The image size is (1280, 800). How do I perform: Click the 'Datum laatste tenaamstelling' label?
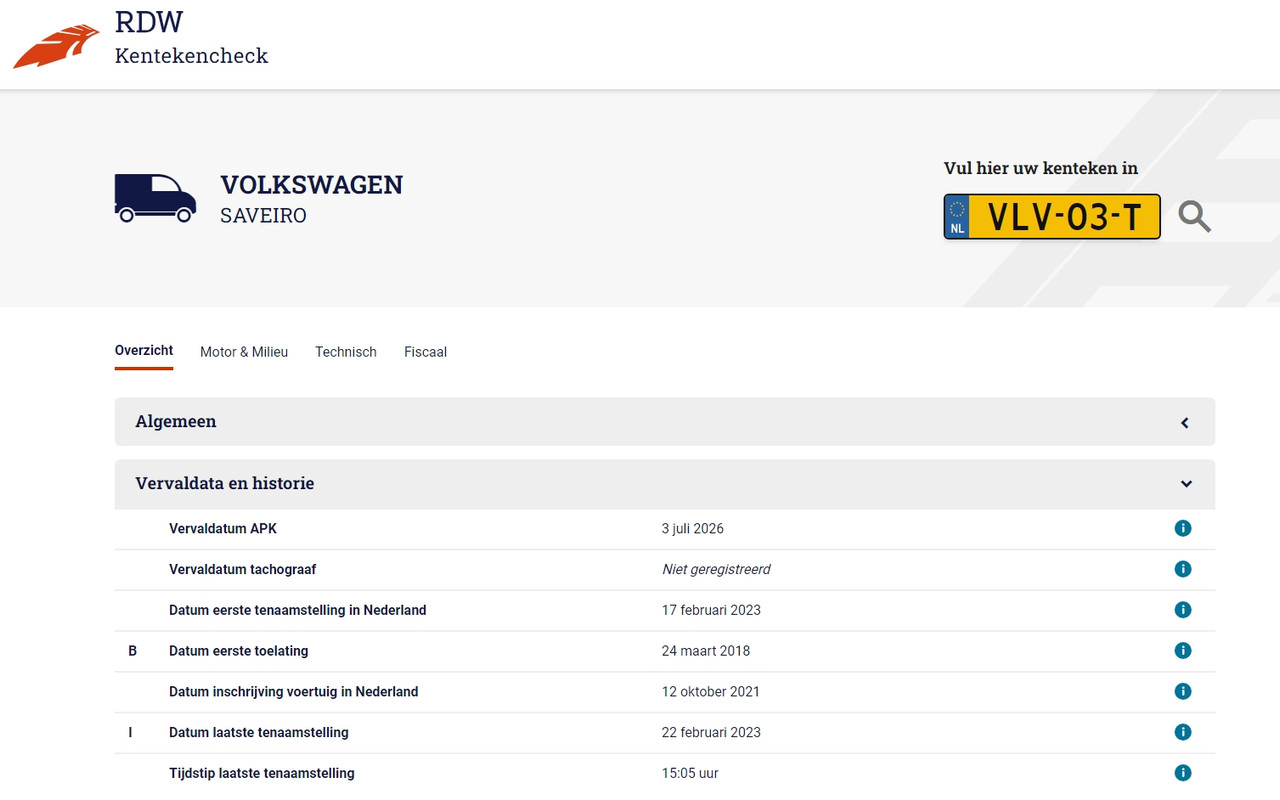coord(259,733)
